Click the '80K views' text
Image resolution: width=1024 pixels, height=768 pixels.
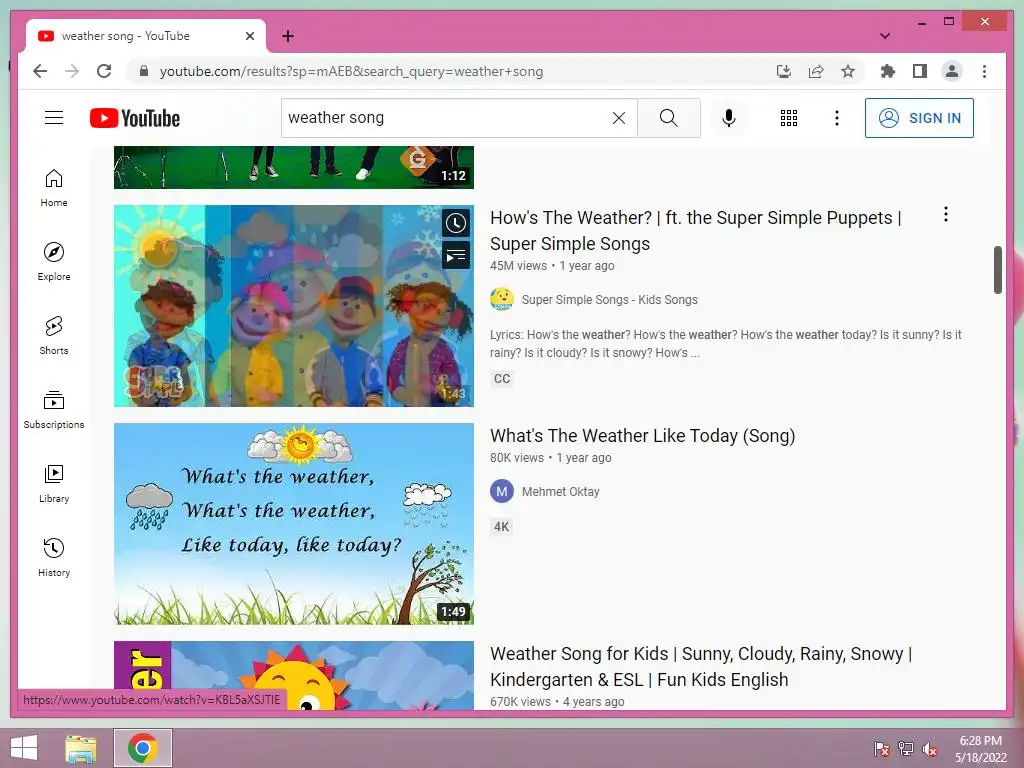coord(517,458)
